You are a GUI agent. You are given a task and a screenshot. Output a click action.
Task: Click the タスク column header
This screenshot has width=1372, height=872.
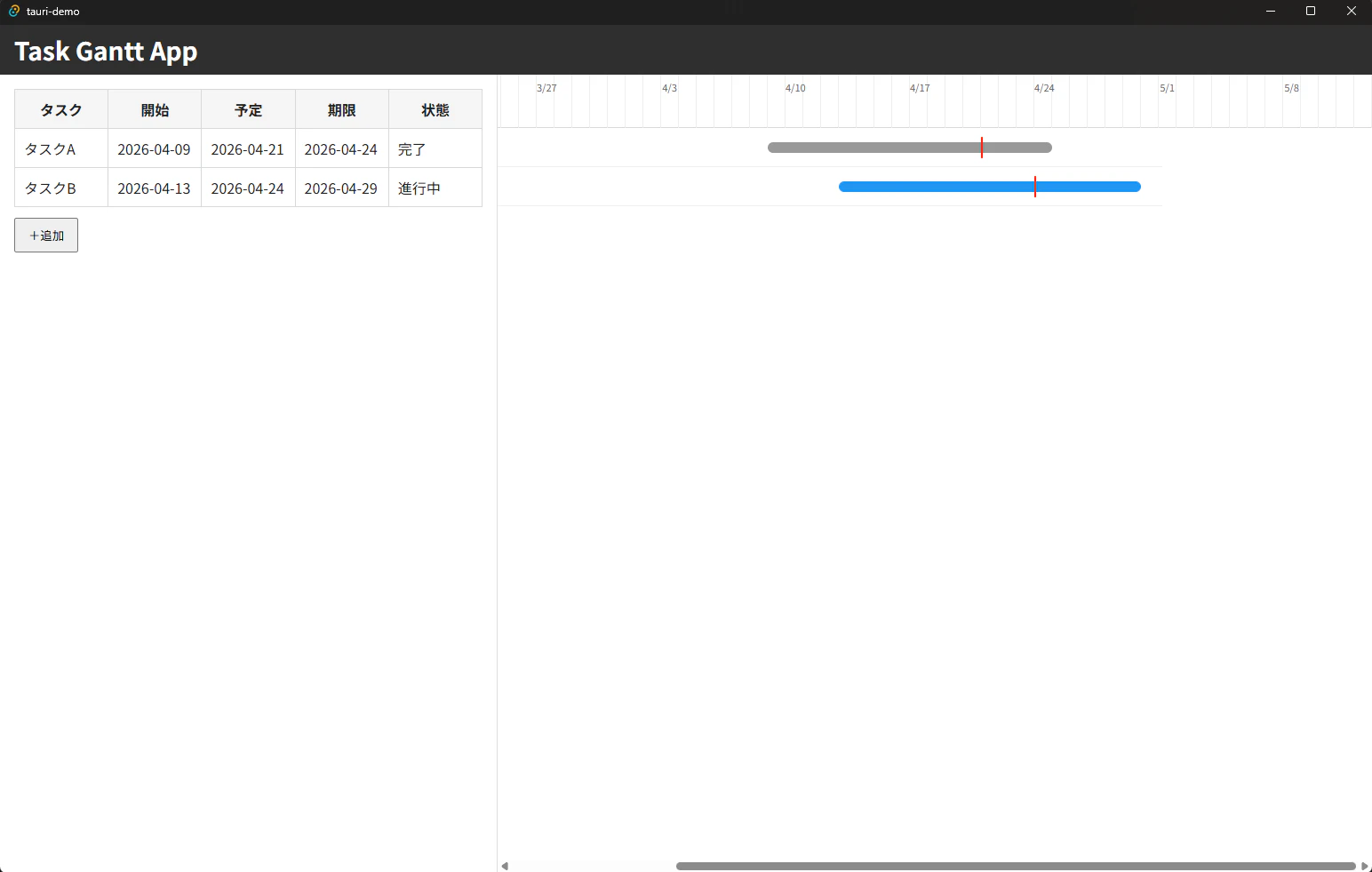61,109
